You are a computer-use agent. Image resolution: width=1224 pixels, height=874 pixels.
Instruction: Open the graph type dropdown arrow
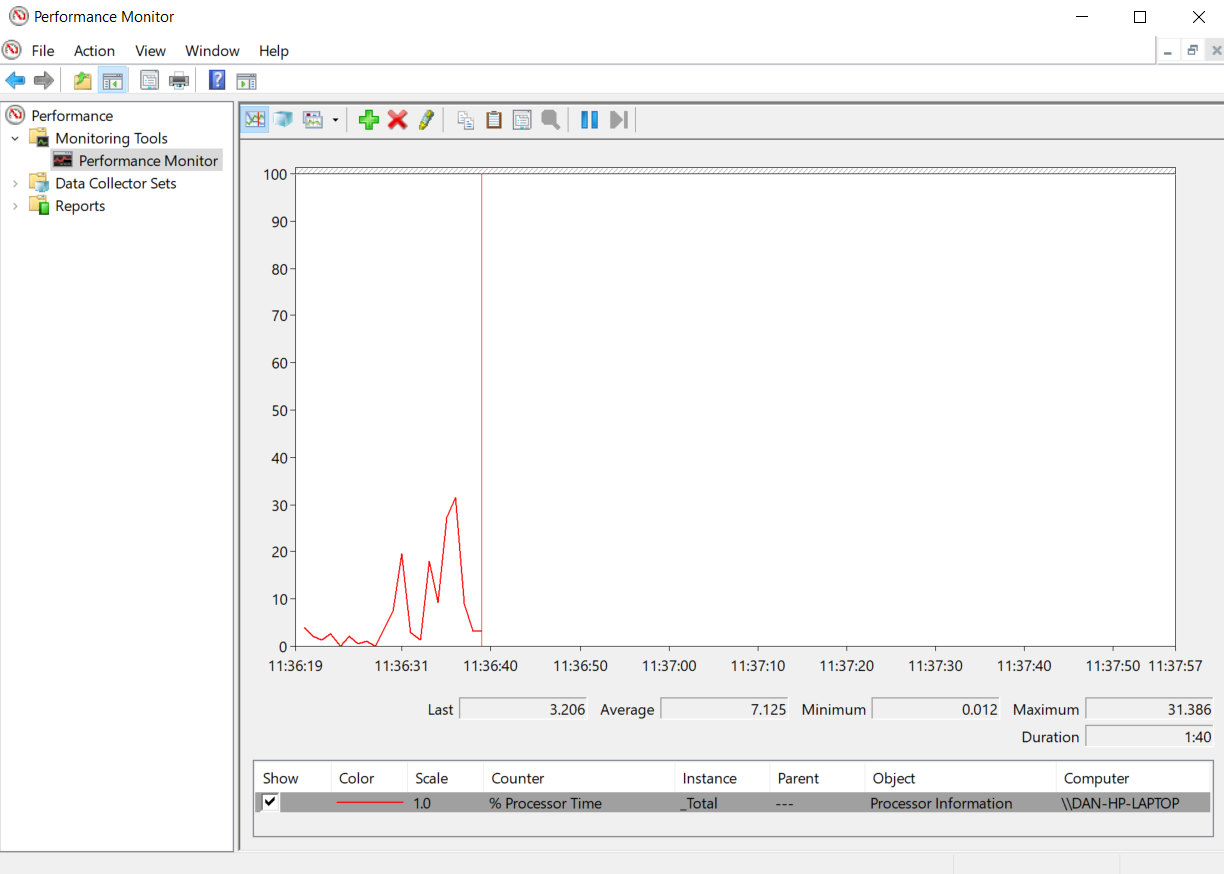(x=333, y=119)
